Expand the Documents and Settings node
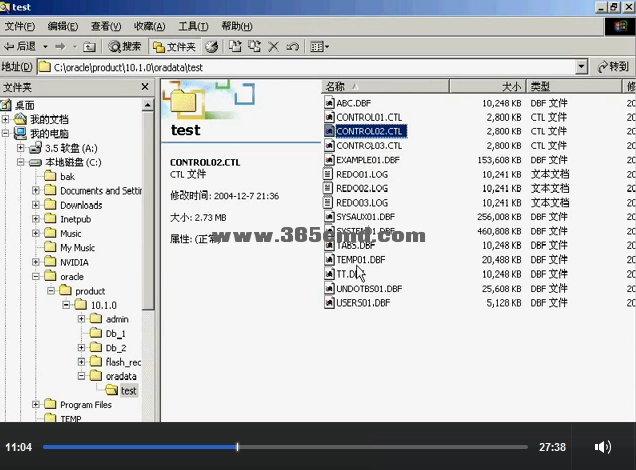Image resolution: width=636 pixels, height=470 pixels. pyautogui.click(x=36, y=191)
